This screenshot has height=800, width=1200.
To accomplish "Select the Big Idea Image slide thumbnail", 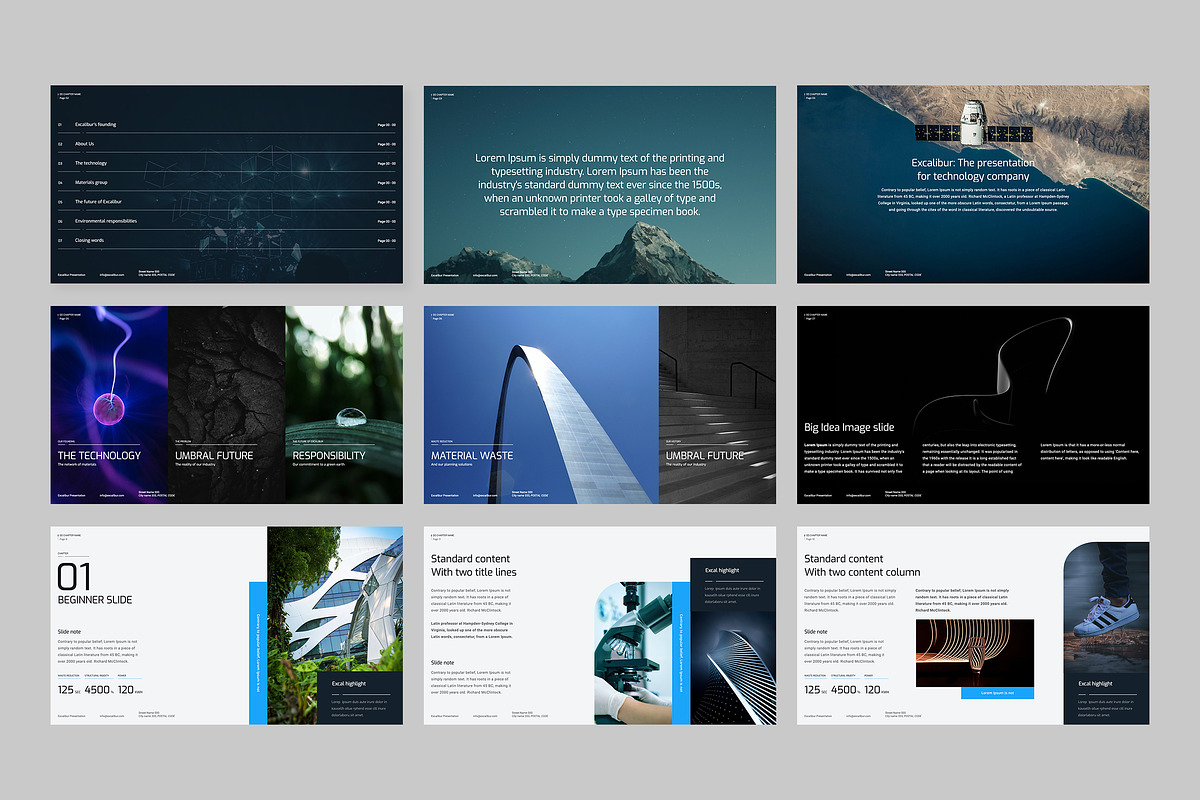I will 973,404.
